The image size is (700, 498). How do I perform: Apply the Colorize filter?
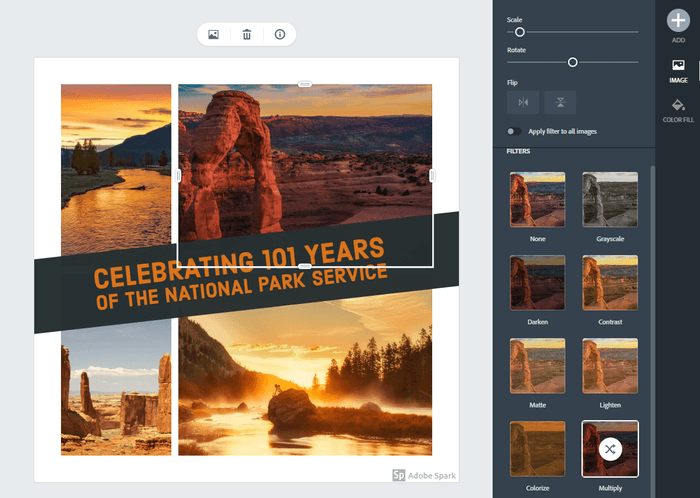coord(537,448)
